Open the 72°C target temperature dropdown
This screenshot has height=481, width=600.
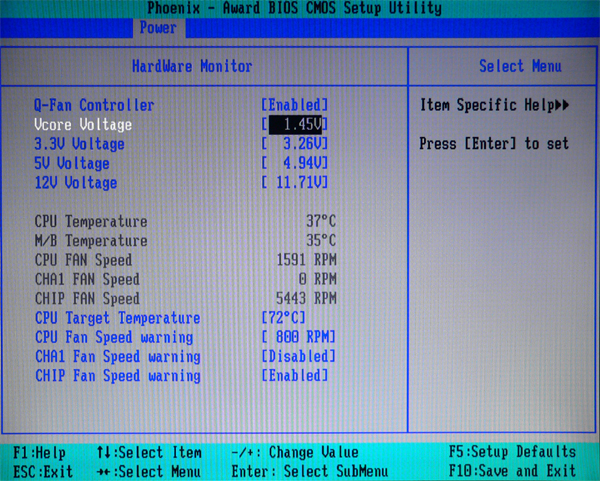(284, 318)
